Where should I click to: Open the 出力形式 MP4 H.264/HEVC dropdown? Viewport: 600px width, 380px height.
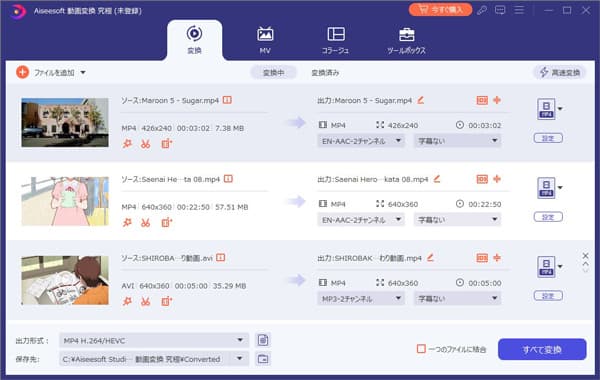pos(154,340)
